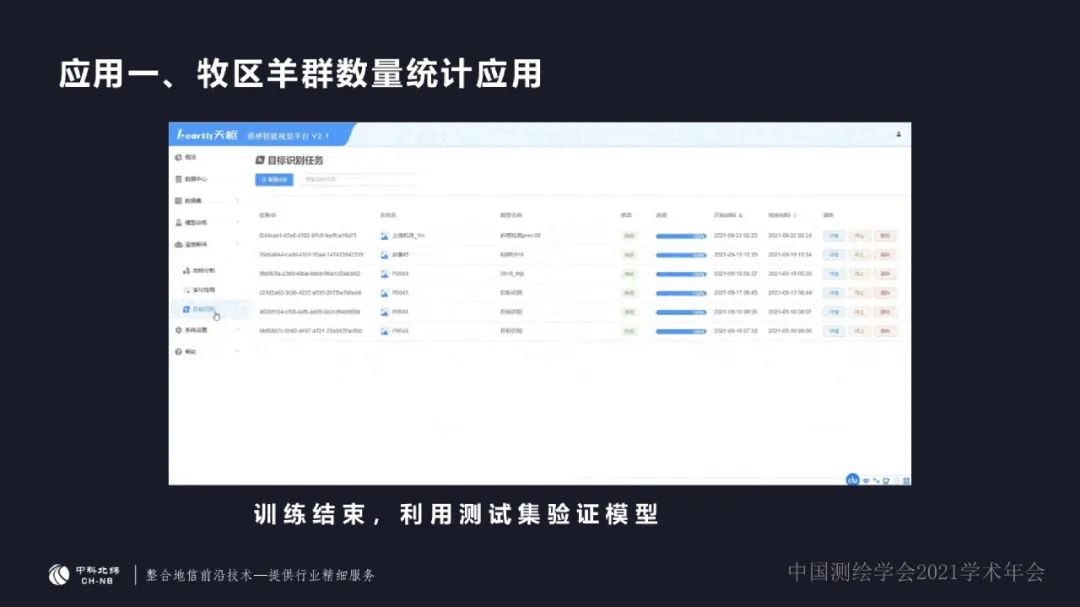Screen dimensions: 1080x607
Task: Click the Baidu input method tray icon
Action: [852, 480]
